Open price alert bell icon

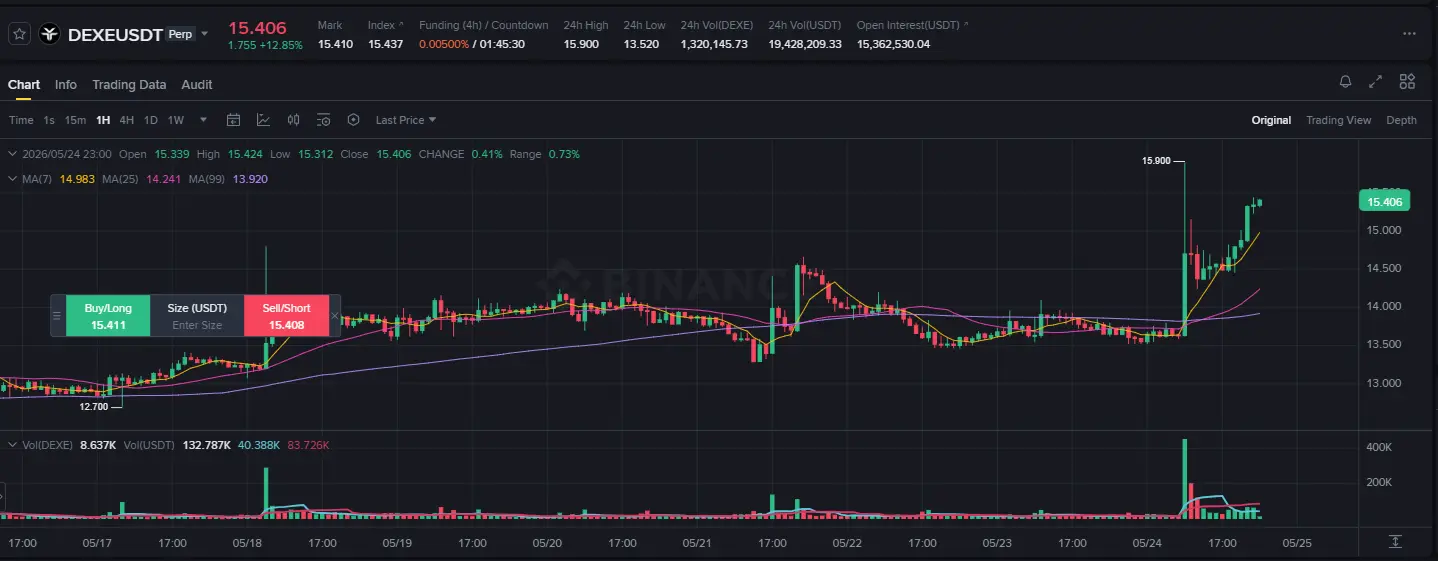pyautogui.click(x=1345, y=82)
